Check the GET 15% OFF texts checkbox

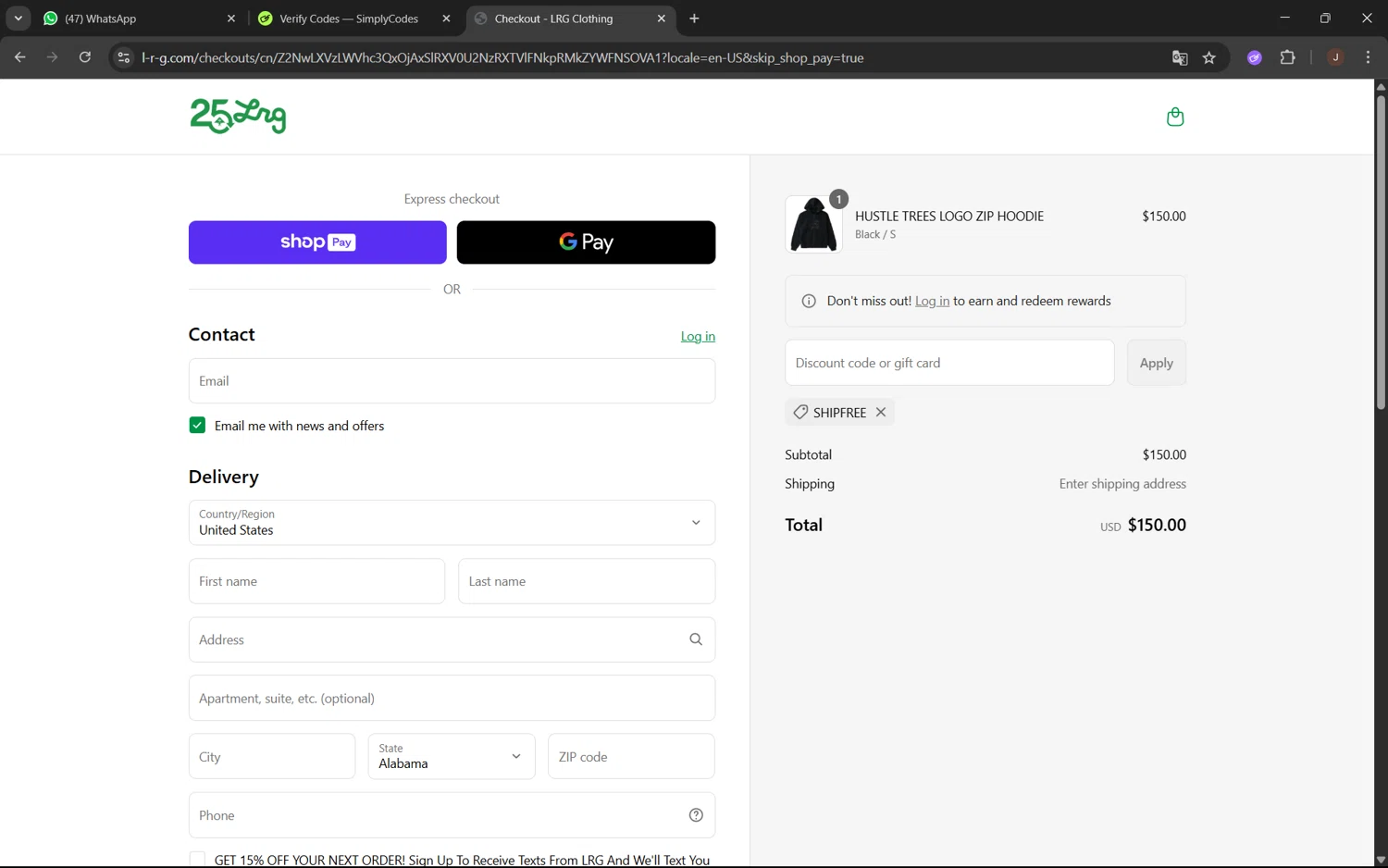[x=197, y=860]
